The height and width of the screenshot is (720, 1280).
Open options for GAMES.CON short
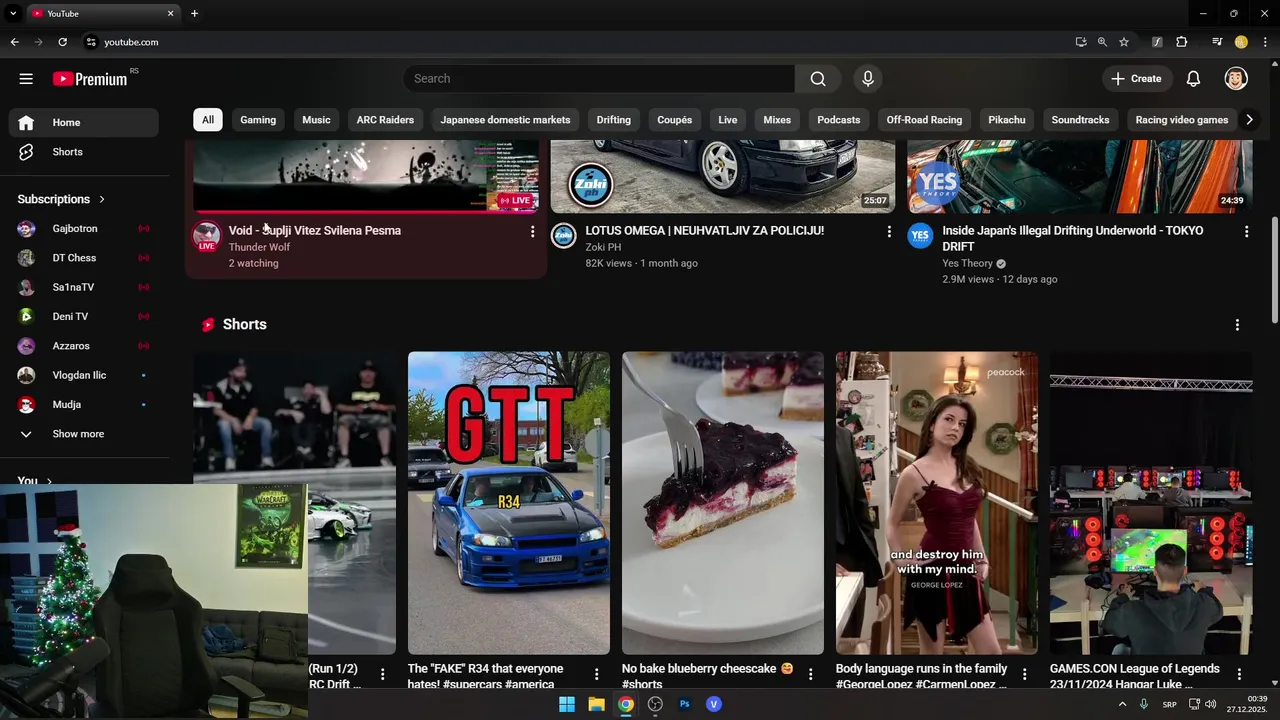tap(1239, 675)
